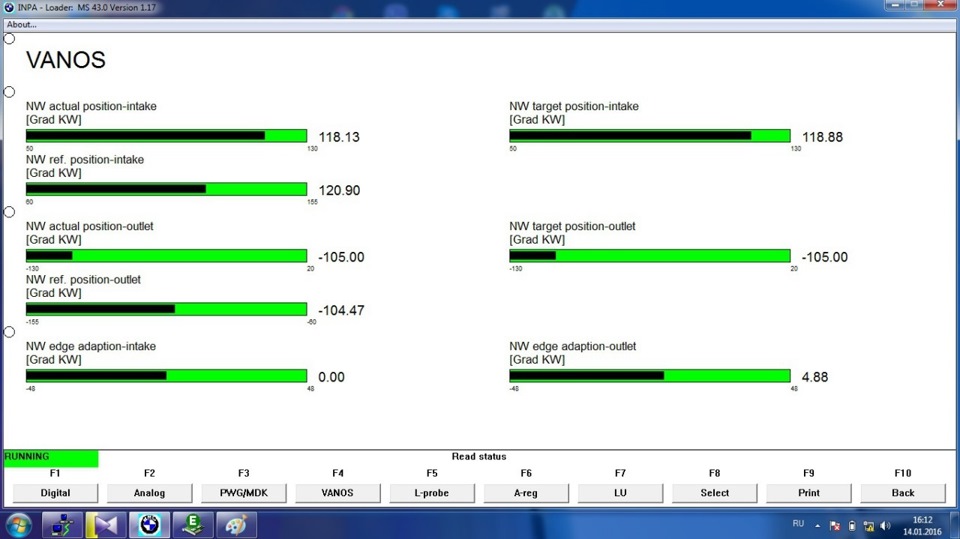Click the green RUNNING status indicator

(x=51, y=458)
